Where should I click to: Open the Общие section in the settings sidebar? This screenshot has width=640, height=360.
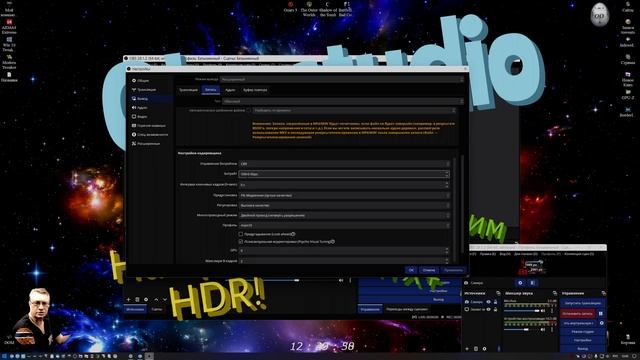(x=150, y=80)
